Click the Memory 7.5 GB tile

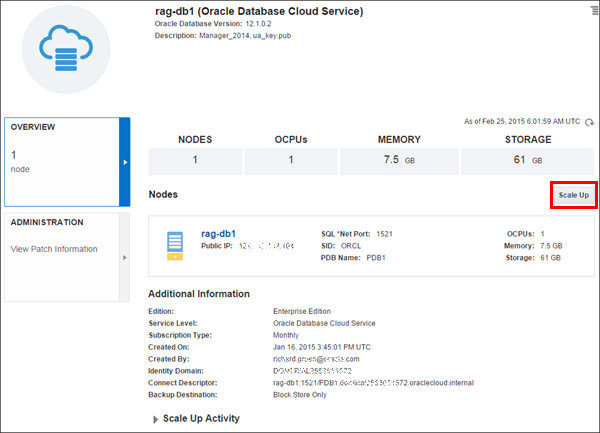tap(386, 160)
